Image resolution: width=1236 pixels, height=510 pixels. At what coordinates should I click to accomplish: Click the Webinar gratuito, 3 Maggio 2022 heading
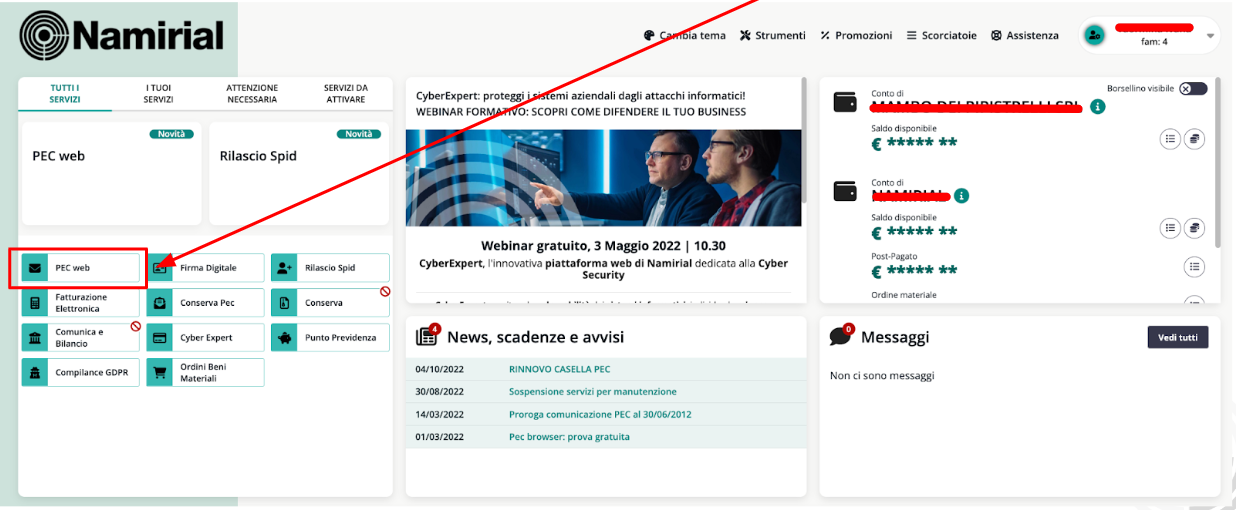(x=603, y=246)
